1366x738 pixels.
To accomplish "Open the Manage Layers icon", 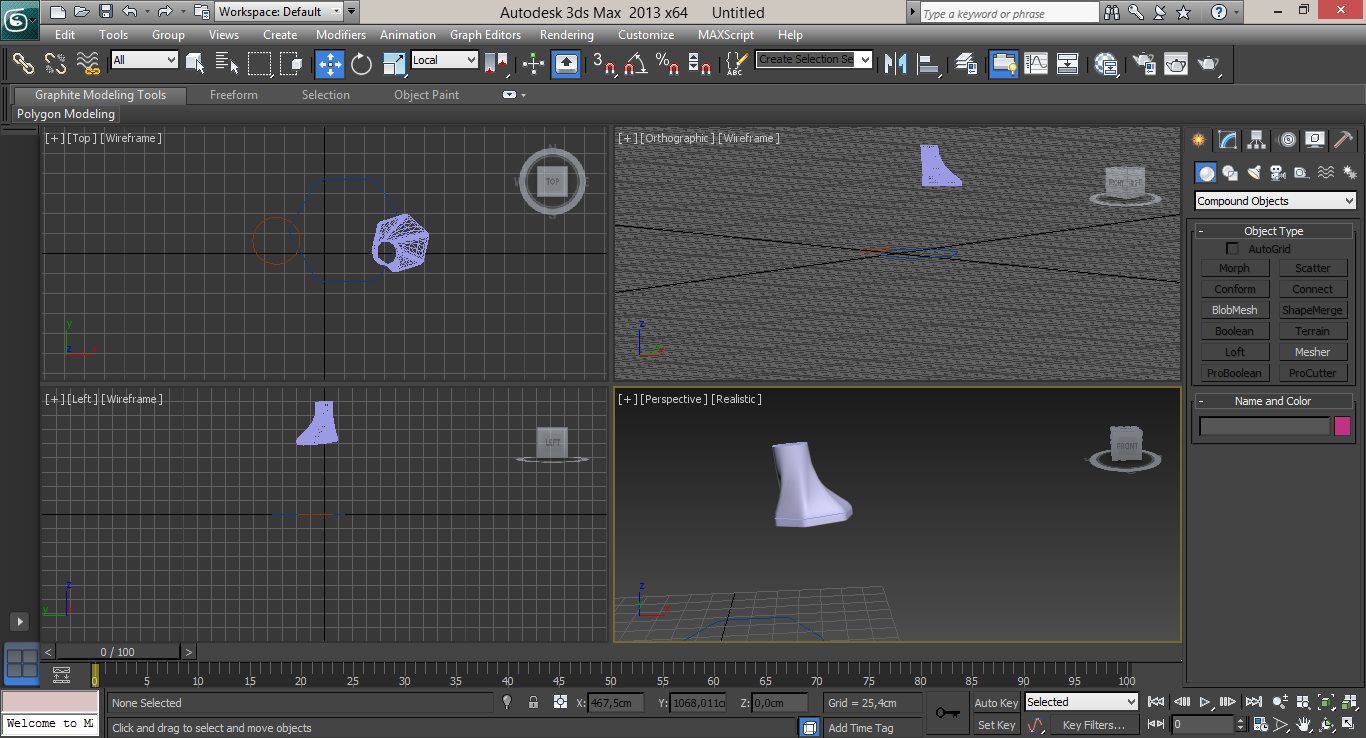I will click(x=966, y=63).
